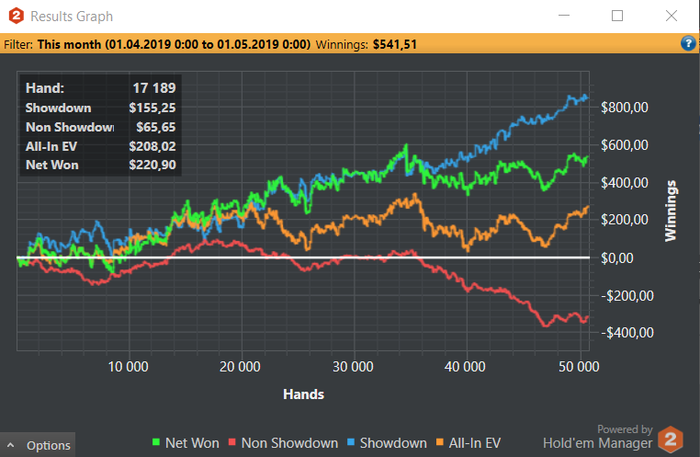700x457 pixels.
Task: Click the orange Hold'em Manager 2 hexagon badge
Action: (x=671, y=439)
